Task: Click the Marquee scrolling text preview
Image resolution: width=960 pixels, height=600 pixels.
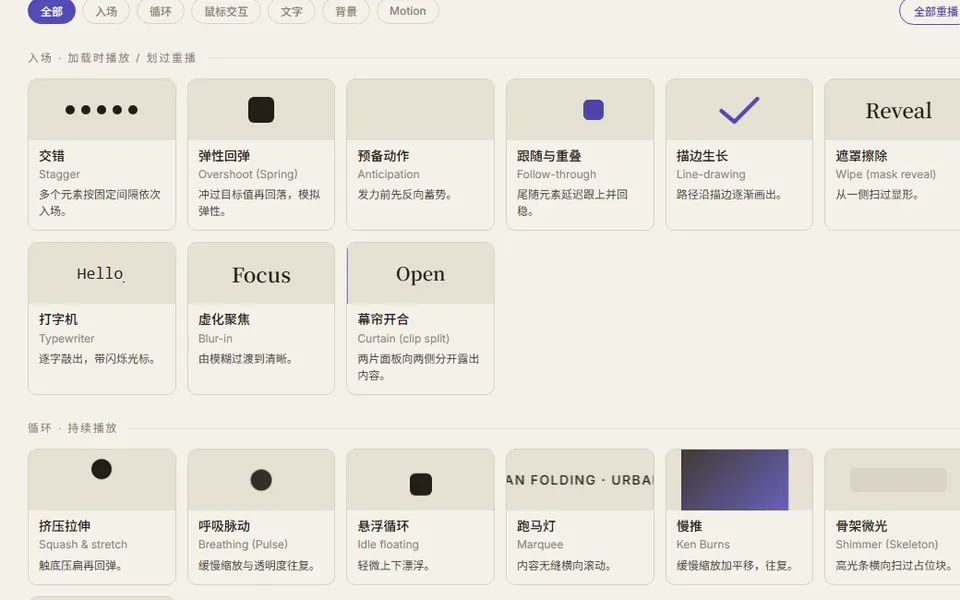Action: pyautogui.click(x=580, y=480)
